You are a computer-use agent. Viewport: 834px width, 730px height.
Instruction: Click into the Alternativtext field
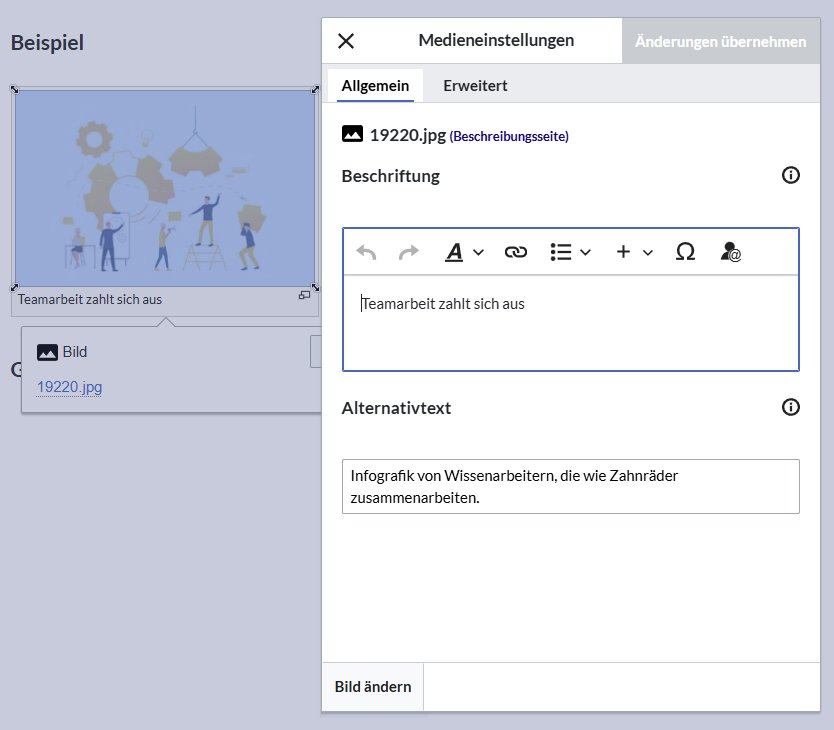[x=570, y=486]
